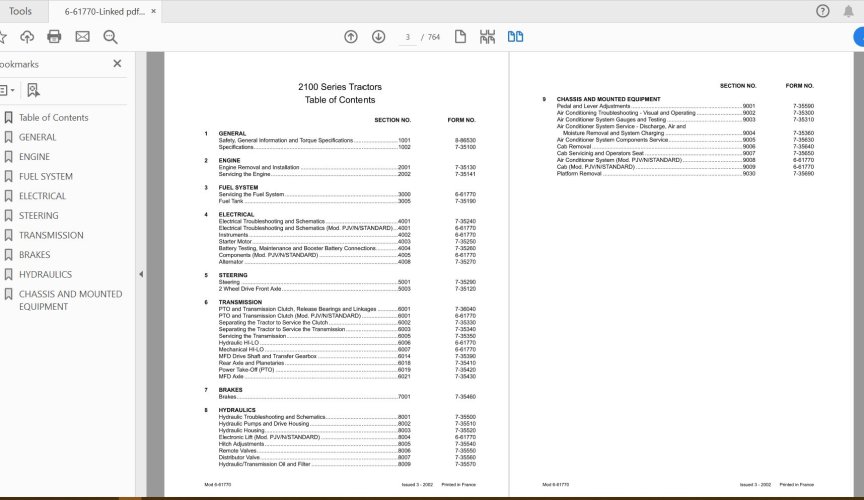Click the total page count 764
Viewport: 864px width, 500px height.
[434, 37]
